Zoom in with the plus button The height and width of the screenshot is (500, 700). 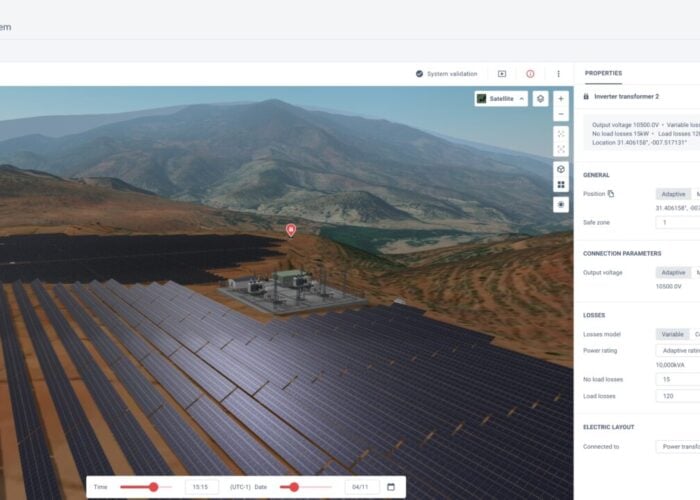point(560,99)
